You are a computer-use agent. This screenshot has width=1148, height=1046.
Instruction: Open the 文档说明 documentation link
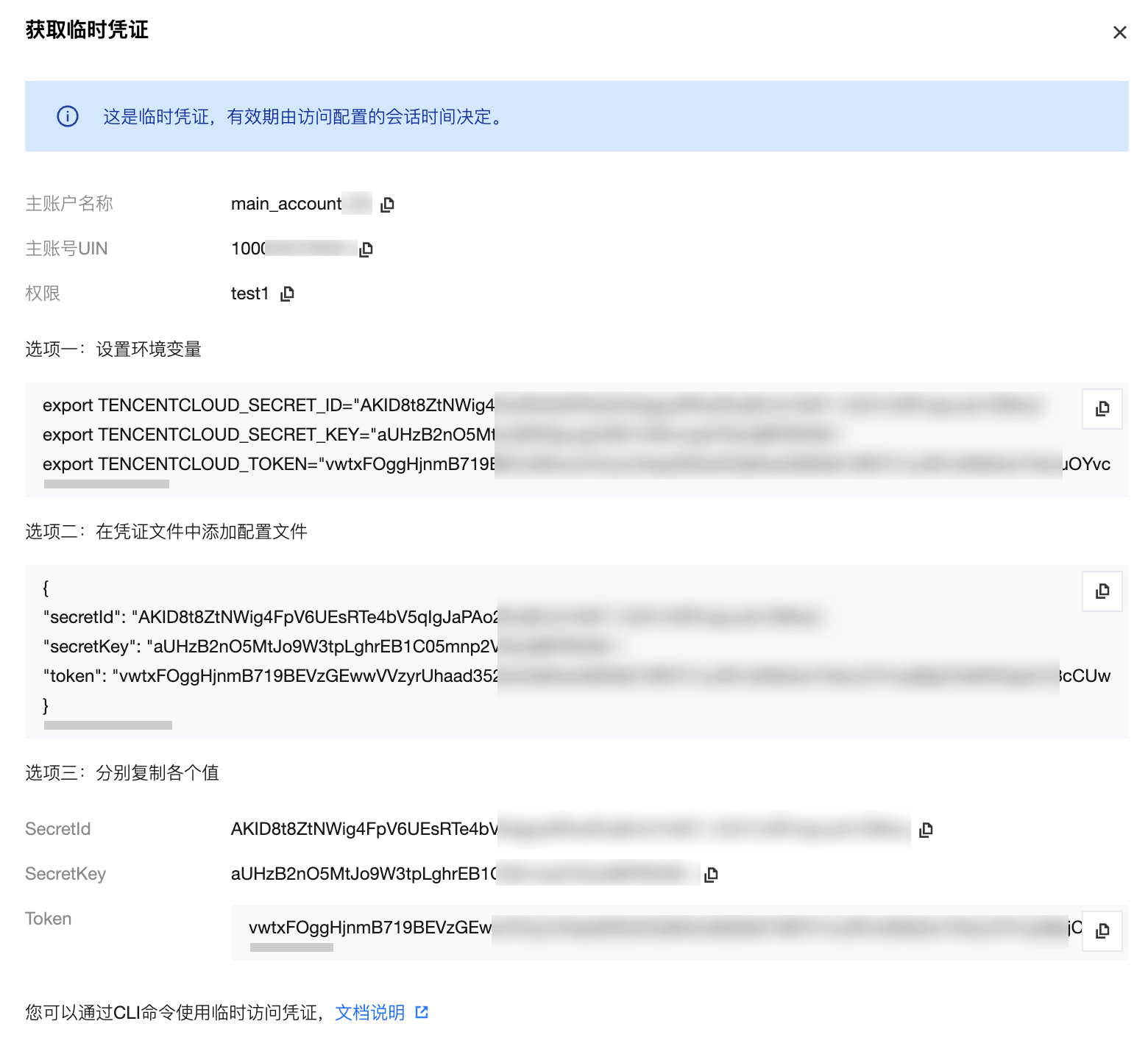coord(381,1013)
